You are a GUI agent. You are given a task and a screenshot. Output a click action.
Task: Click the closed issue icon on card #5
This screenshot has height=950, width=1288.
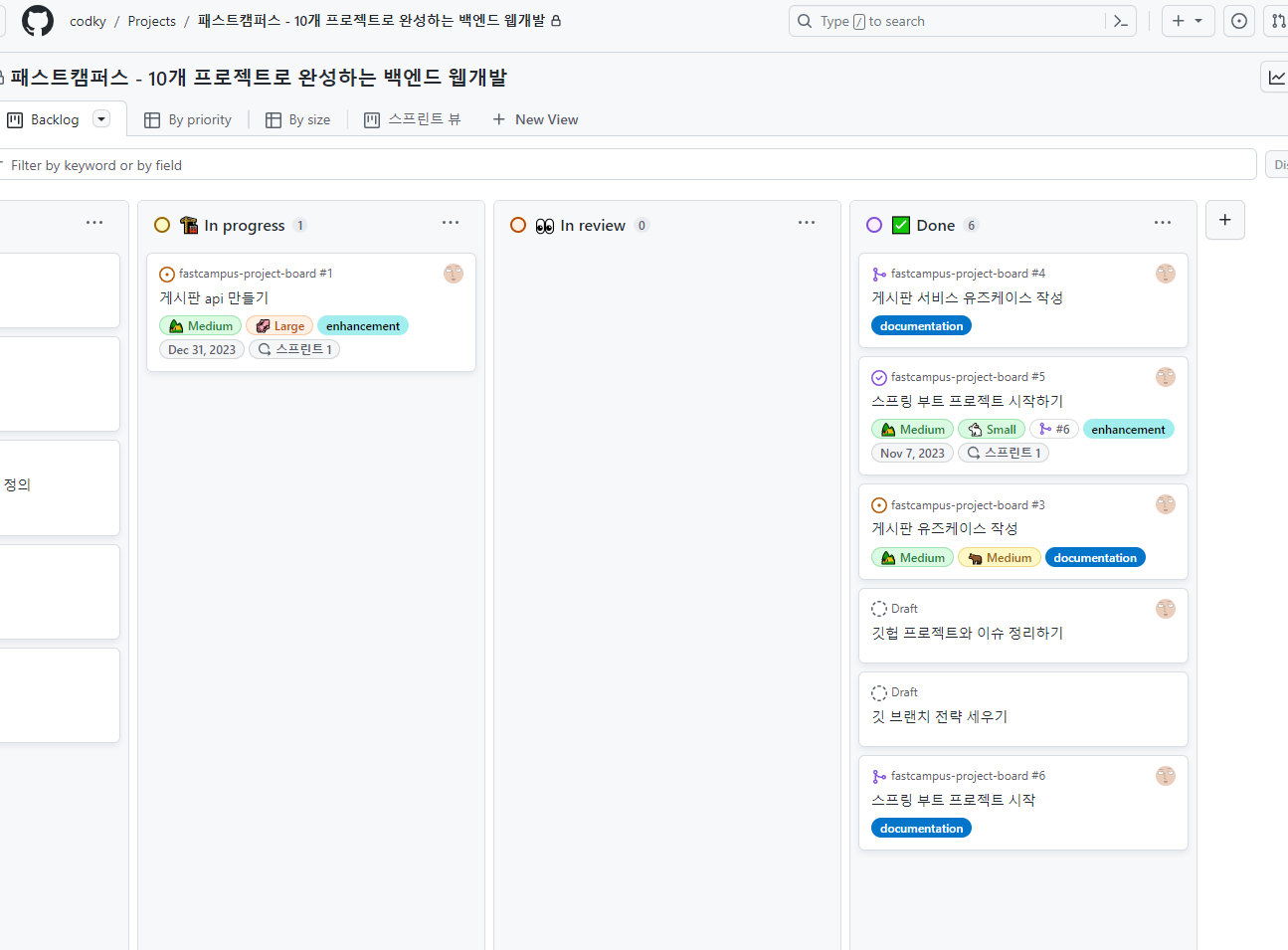coord(879,378)
